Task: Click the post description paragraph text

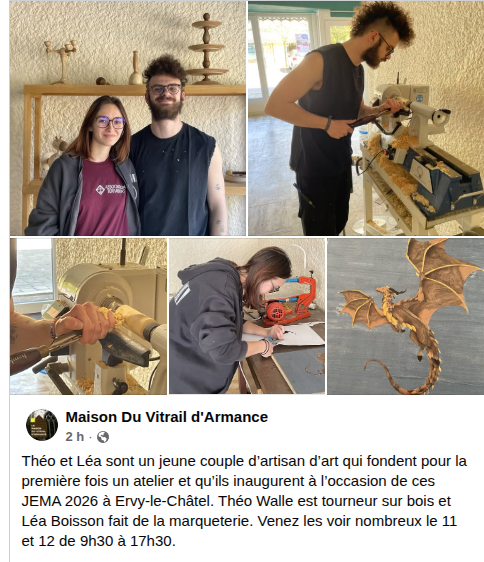Action: tap(244, 501)
